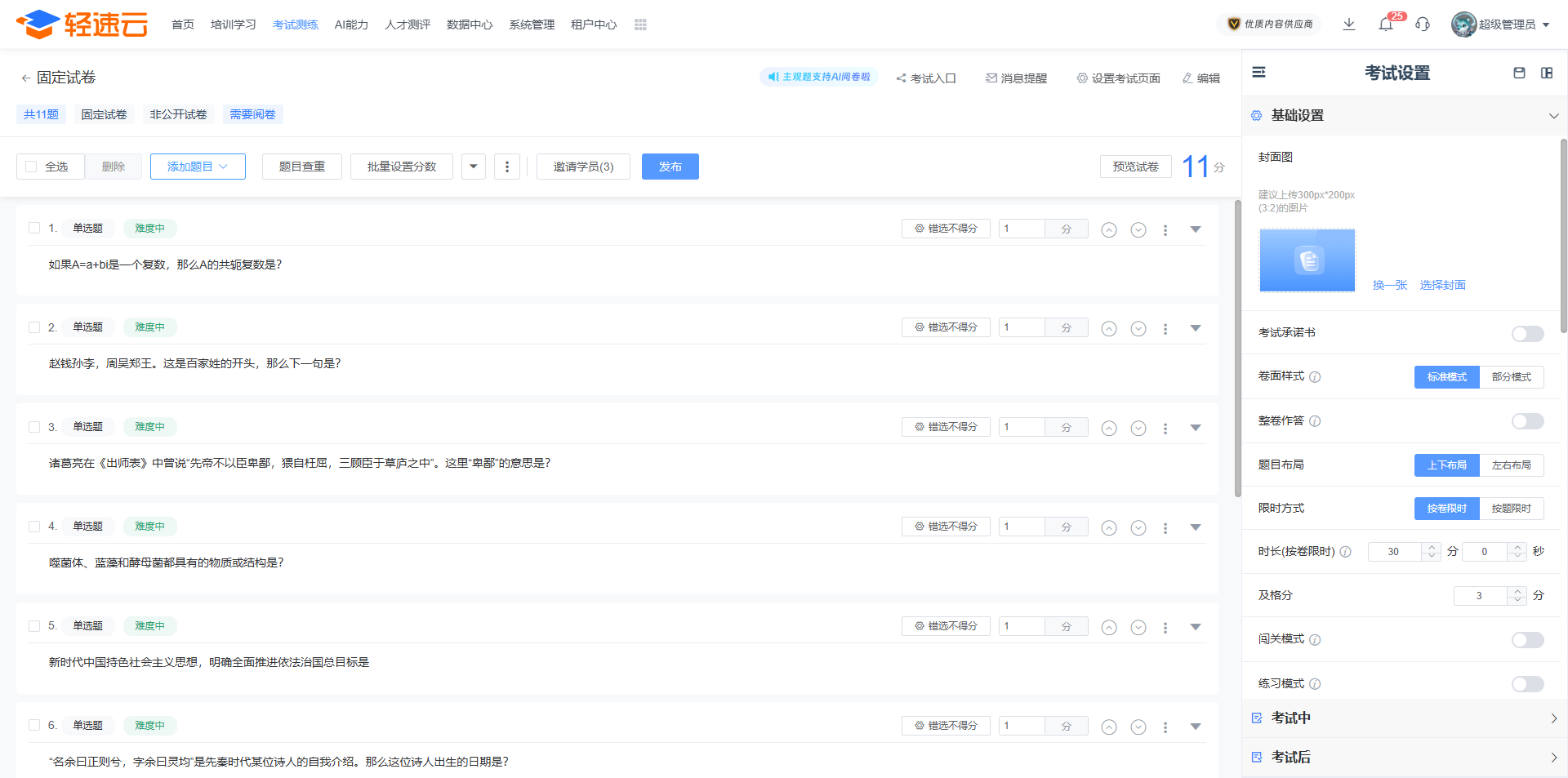The width and height of the screenshot is (1568, 778).
Task: Open the download icon in header
Action: (1349, 24)
